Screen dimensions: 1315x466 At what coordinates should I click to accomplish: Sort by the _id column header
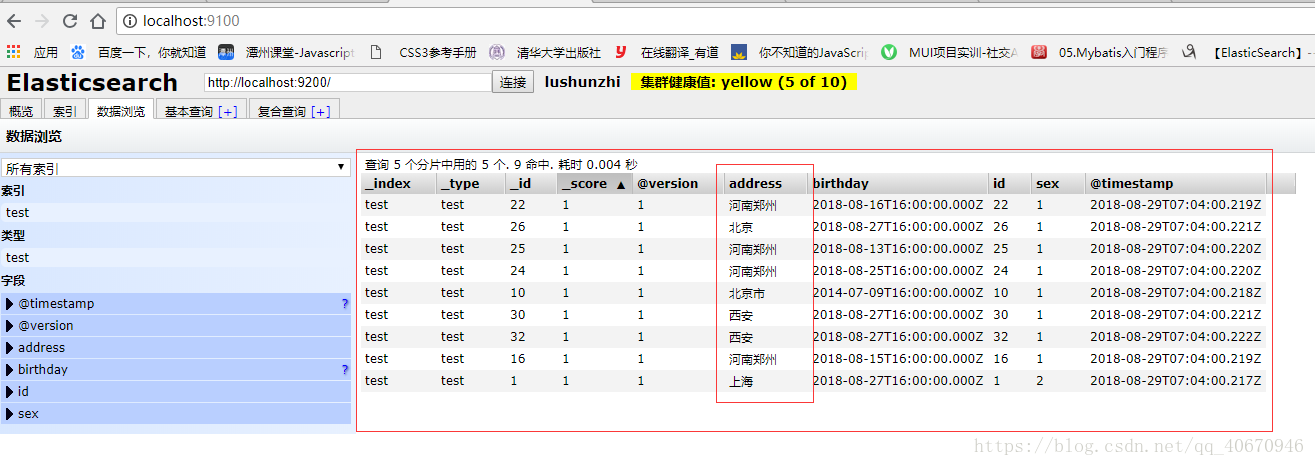pos(531,183)
